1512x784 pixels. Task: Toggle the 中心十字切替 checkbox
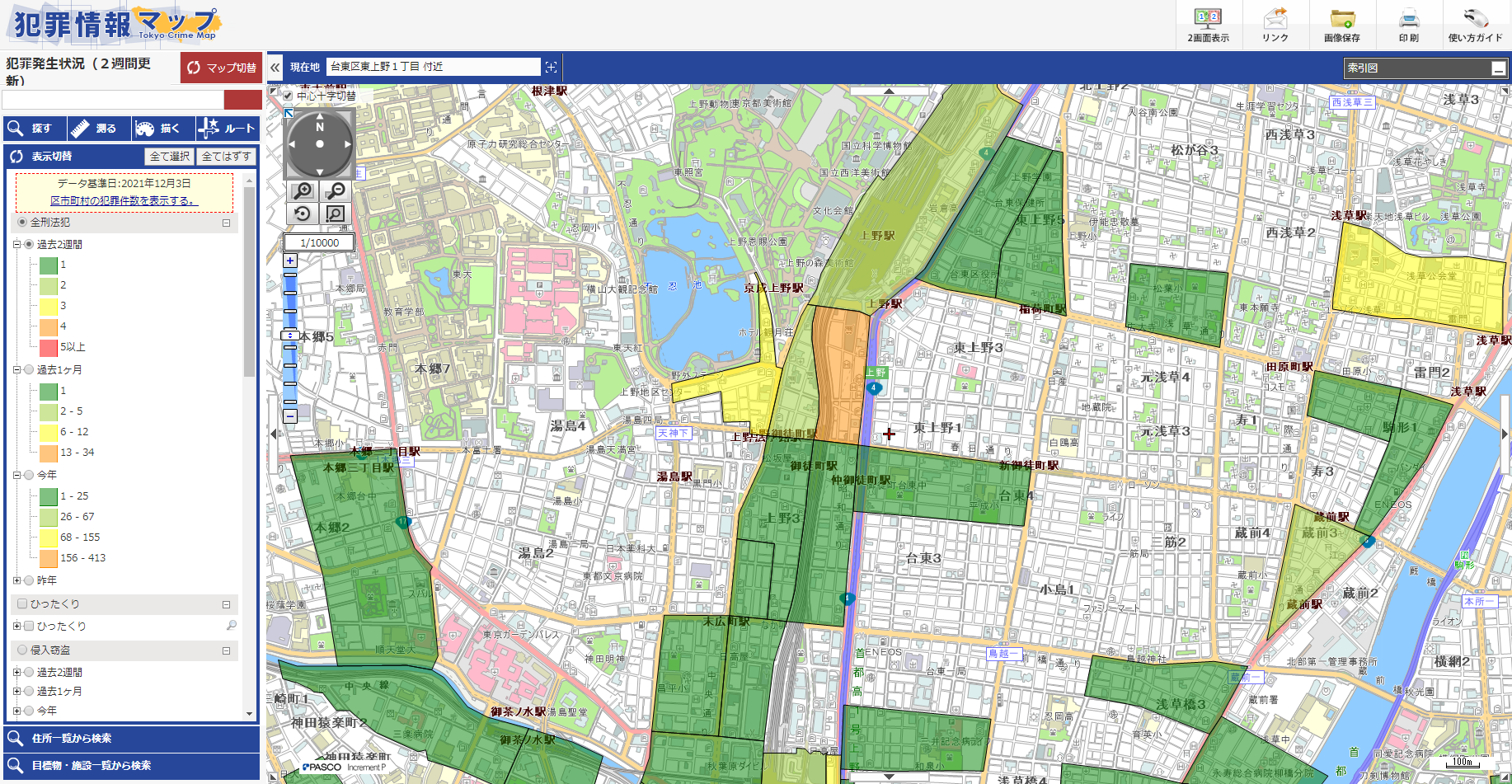pyautogui.click(x=288, y=96)
